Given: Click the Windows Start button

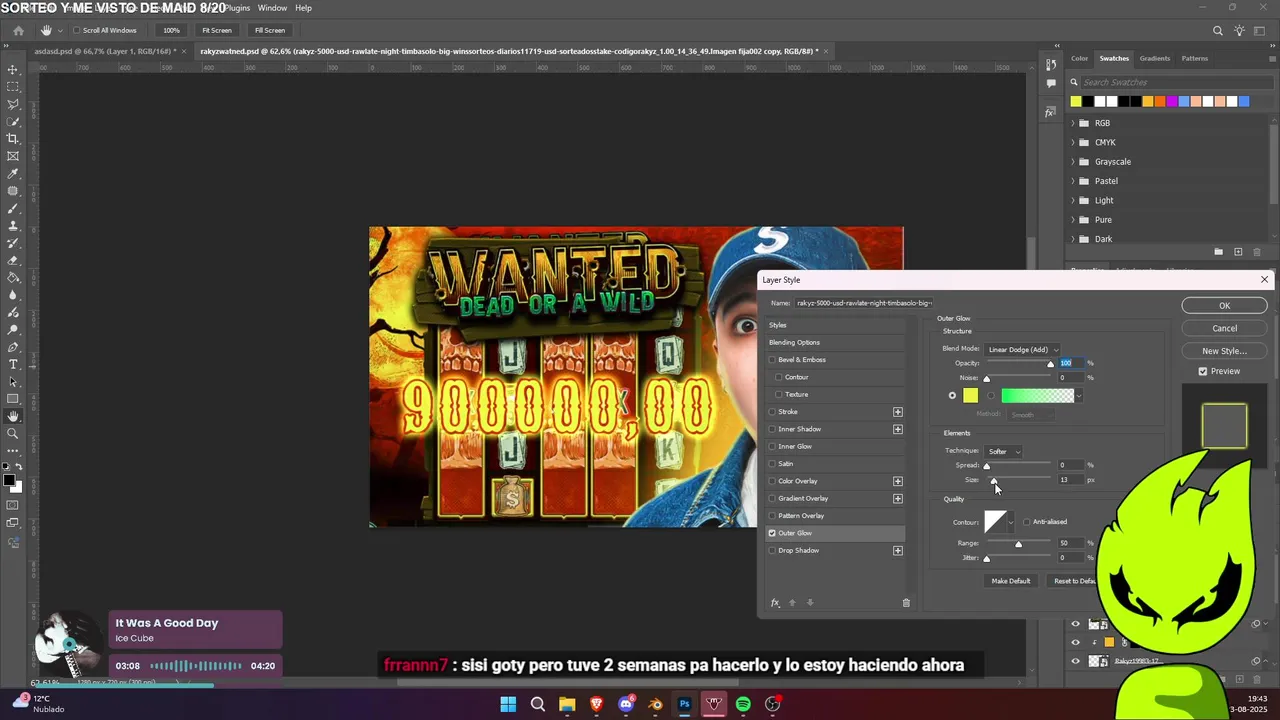Looking at the screenshot, I should pyautogui.click(x=508, y=704).
